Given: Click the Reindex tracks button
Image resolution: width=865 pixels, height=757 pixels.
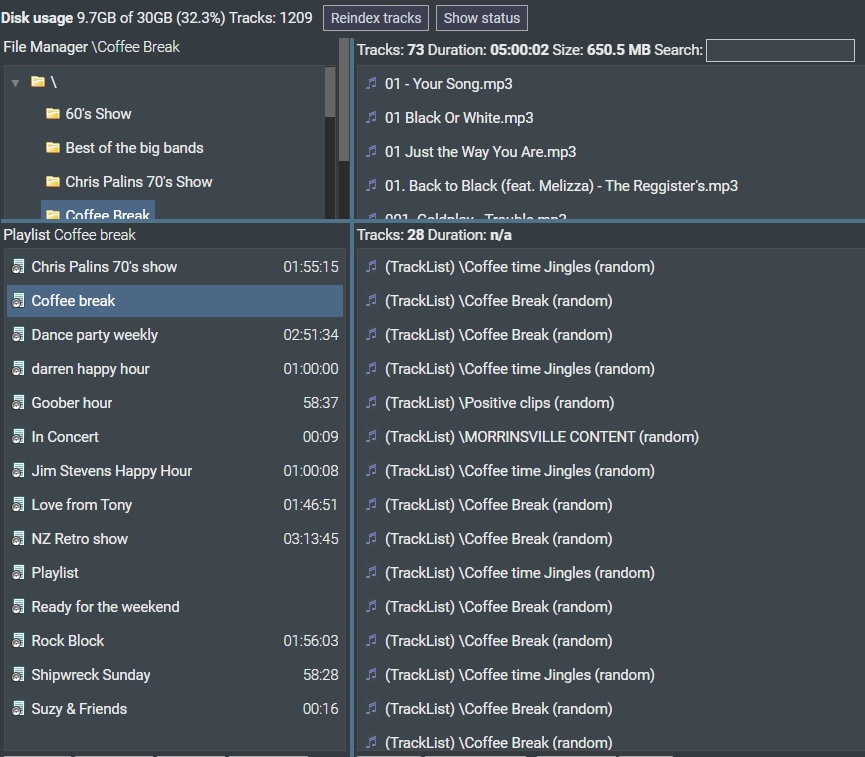Looking at the screenshot, I should [x=377, y=18].
